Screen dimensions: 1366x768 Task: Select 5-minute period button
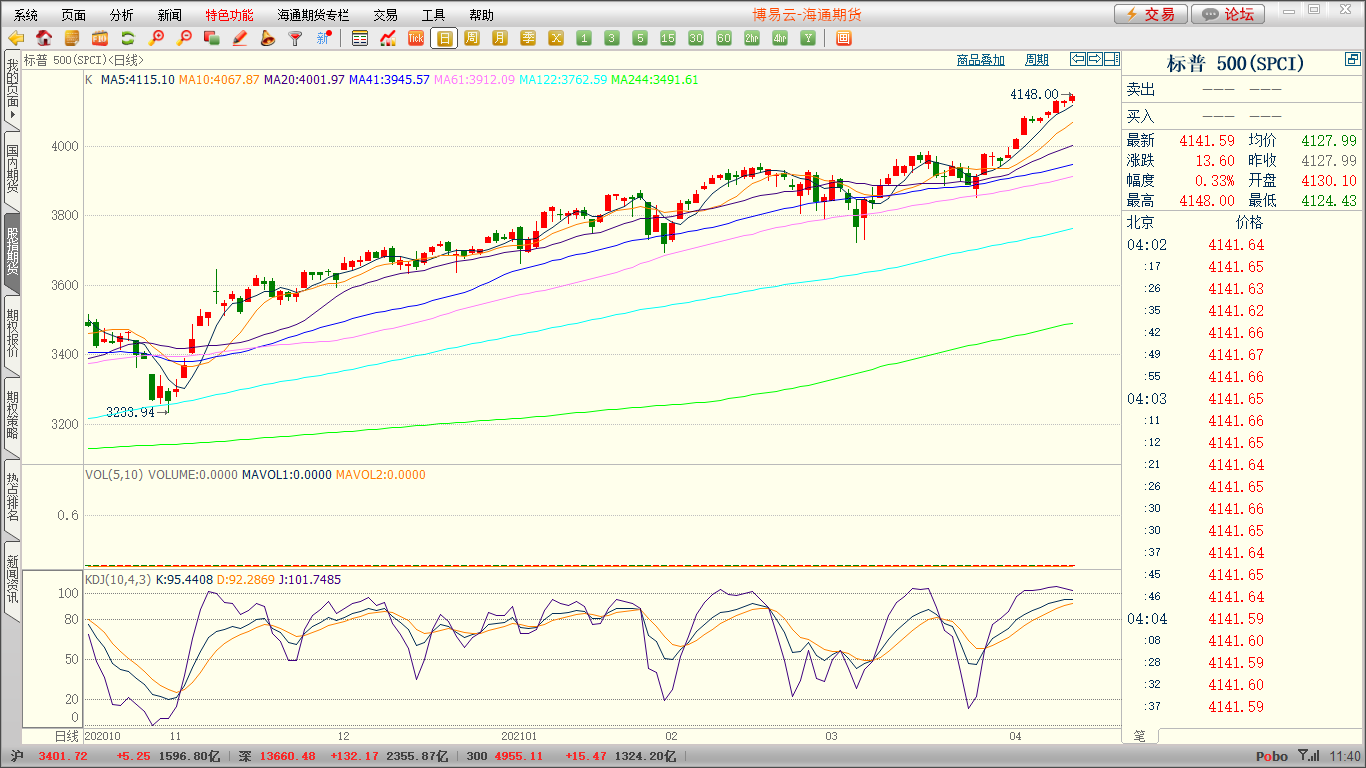tap(640, 38)
